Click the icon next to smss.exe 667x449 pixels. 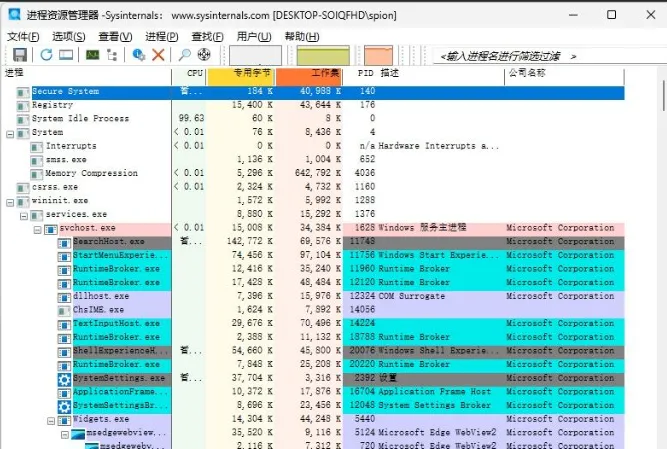pyautogui.click(x=37, y=160)
